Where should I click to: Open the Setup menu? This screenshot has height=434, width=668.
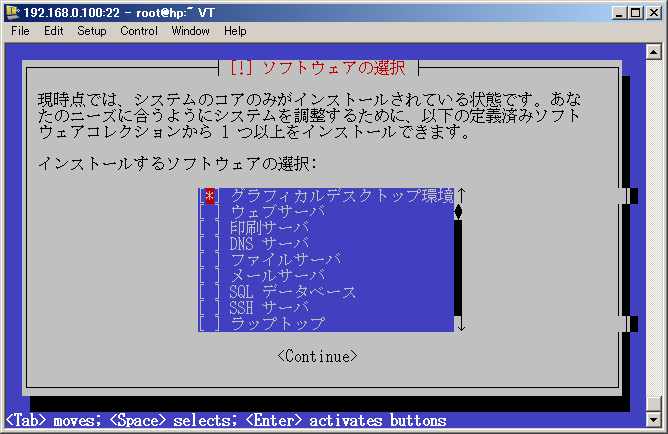pos(92,31)
